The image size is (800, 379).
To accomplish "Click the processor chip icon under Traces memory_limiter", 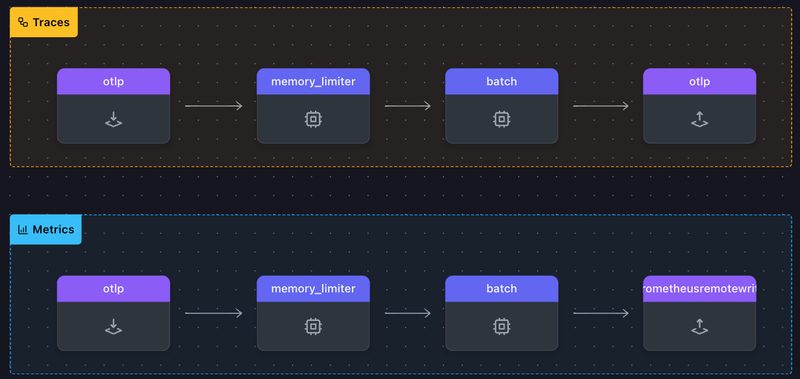I will tap(313, 119).
